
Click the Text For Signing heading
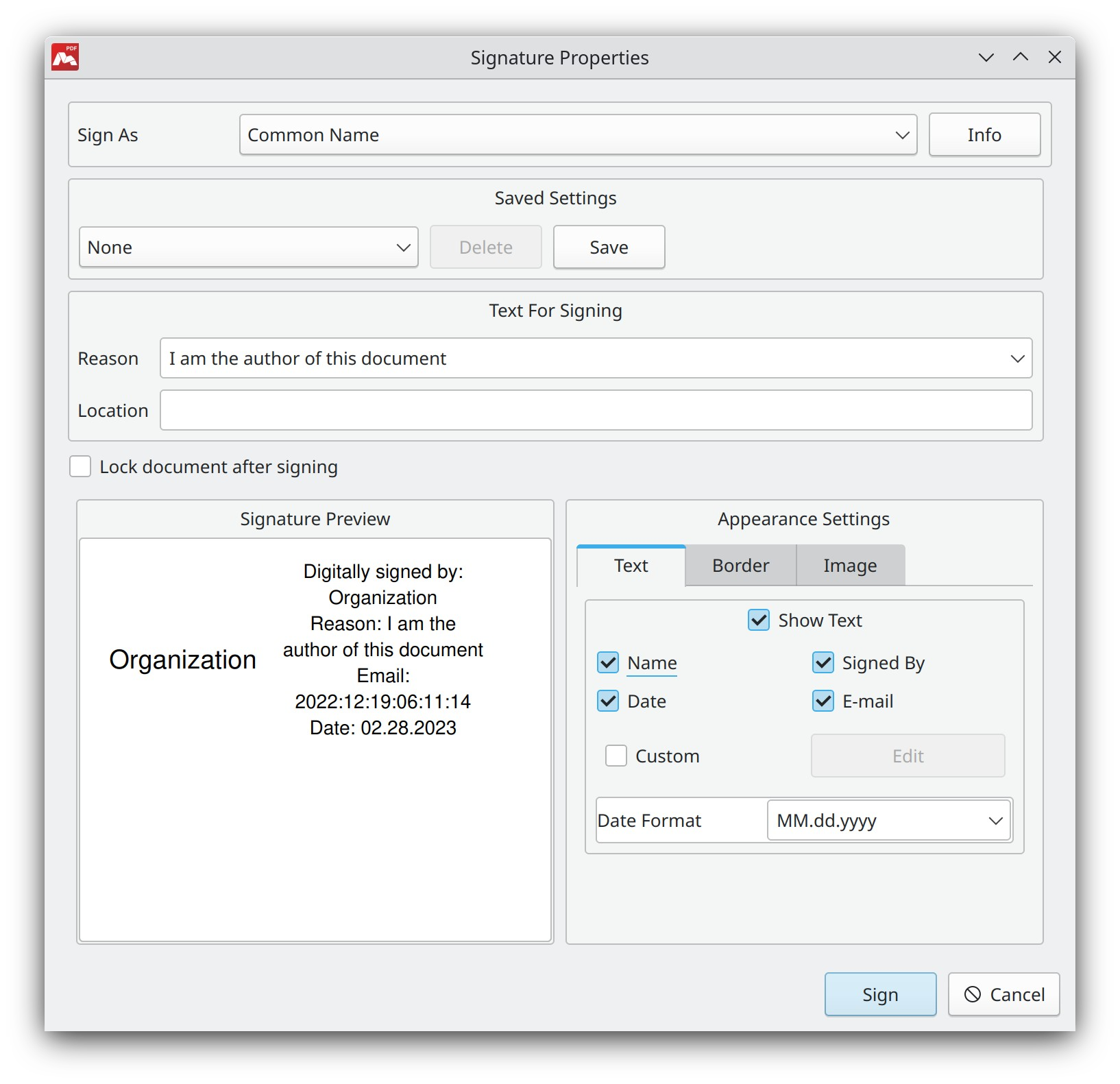555,311
